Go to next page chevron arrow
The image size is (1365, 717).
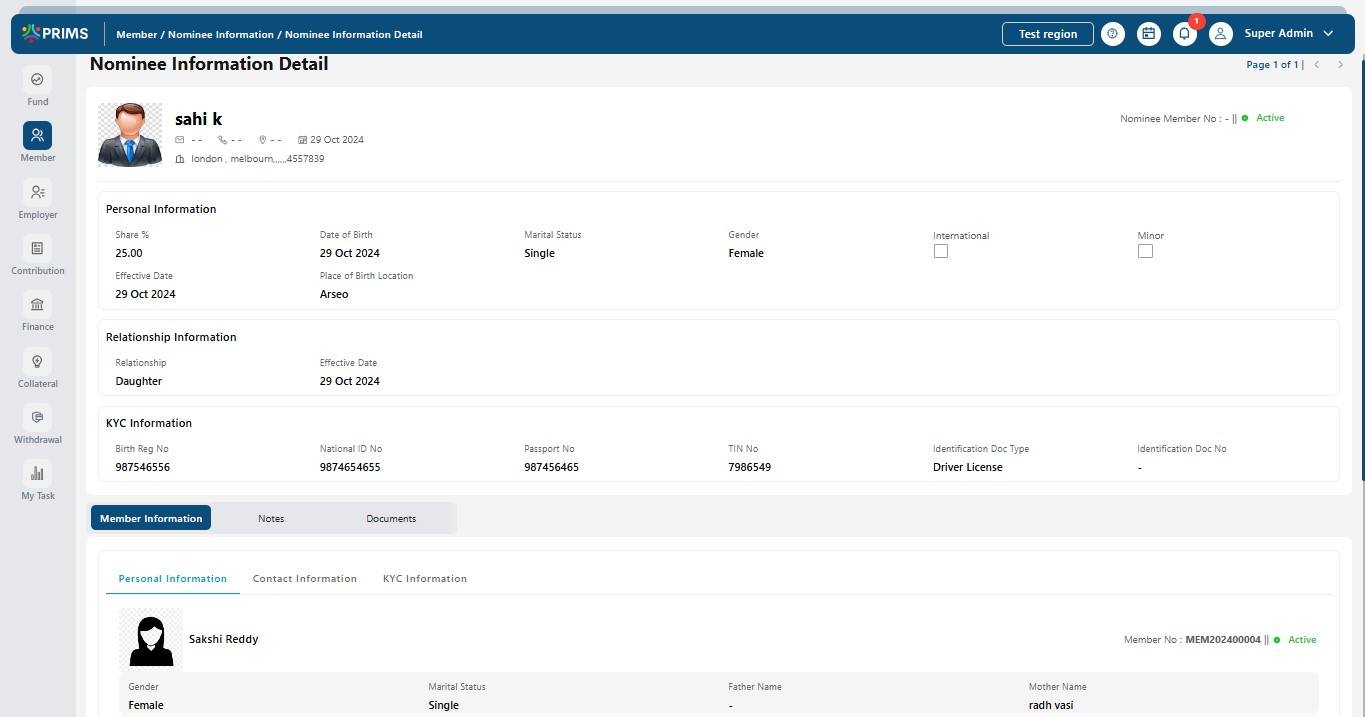coord(1340,65)
